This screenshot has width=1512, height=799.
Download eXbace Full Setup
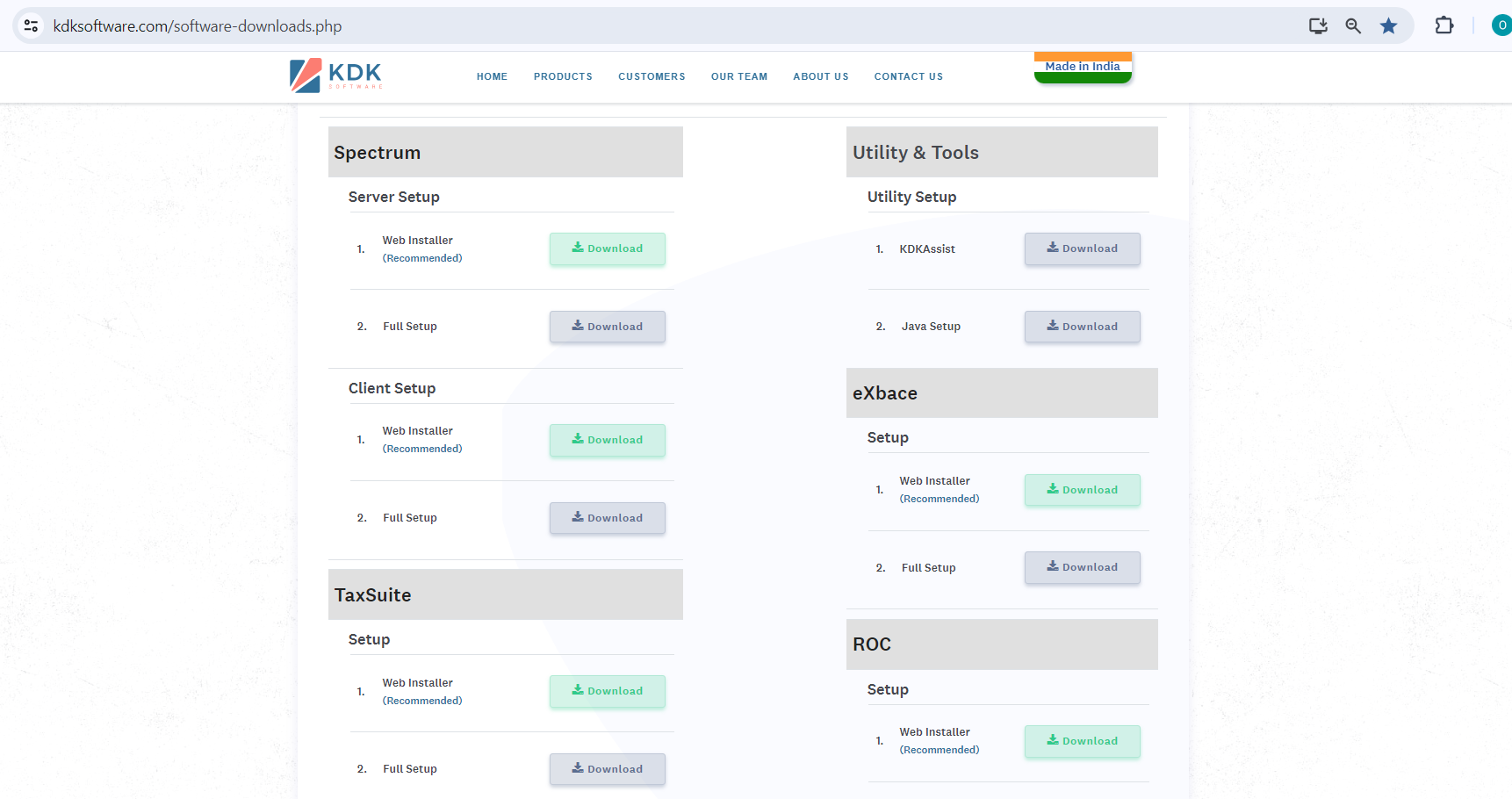click(1083, 567)
